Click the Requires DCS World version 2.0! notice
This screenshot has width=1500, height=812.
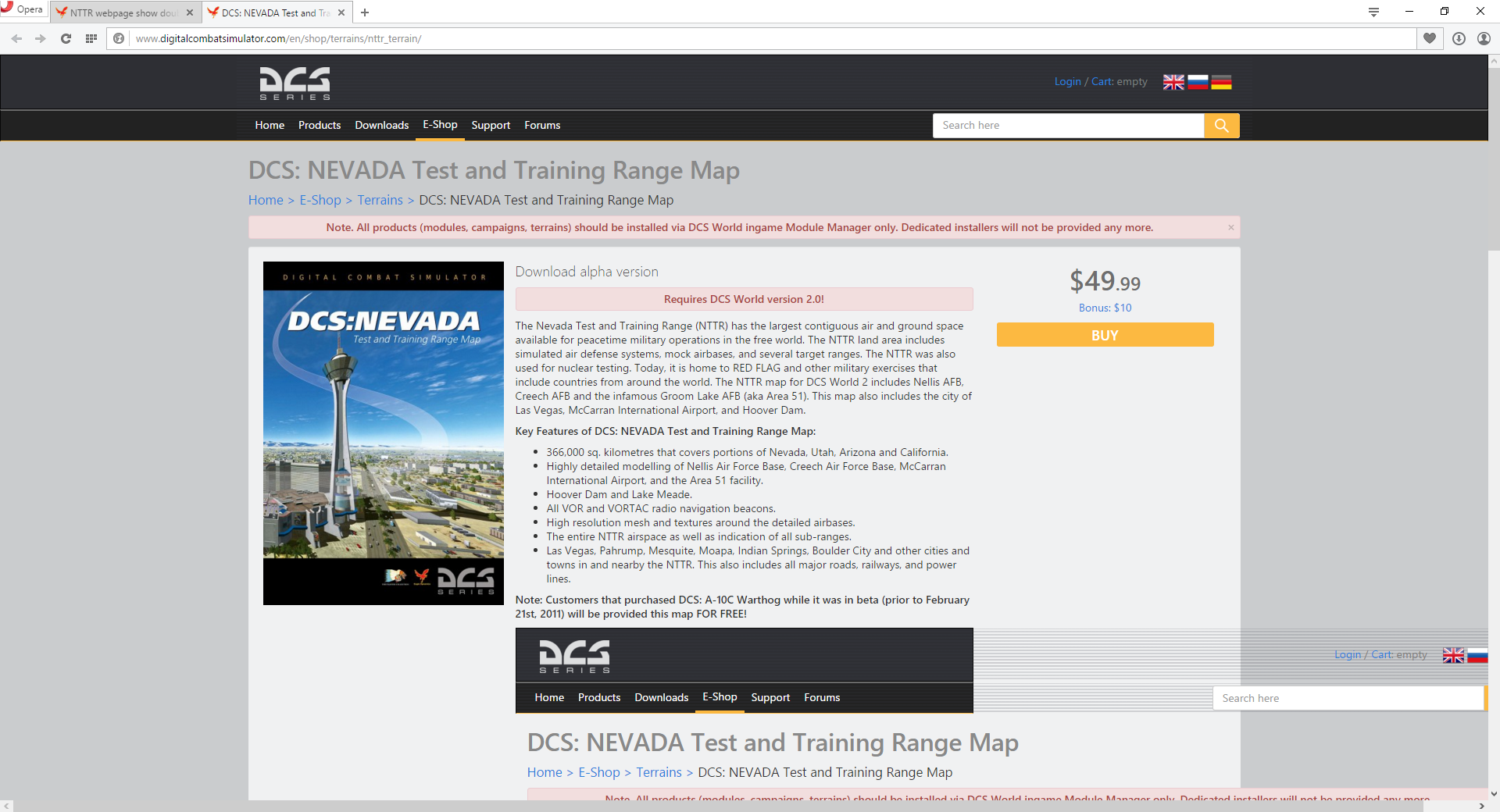(744, 299)
